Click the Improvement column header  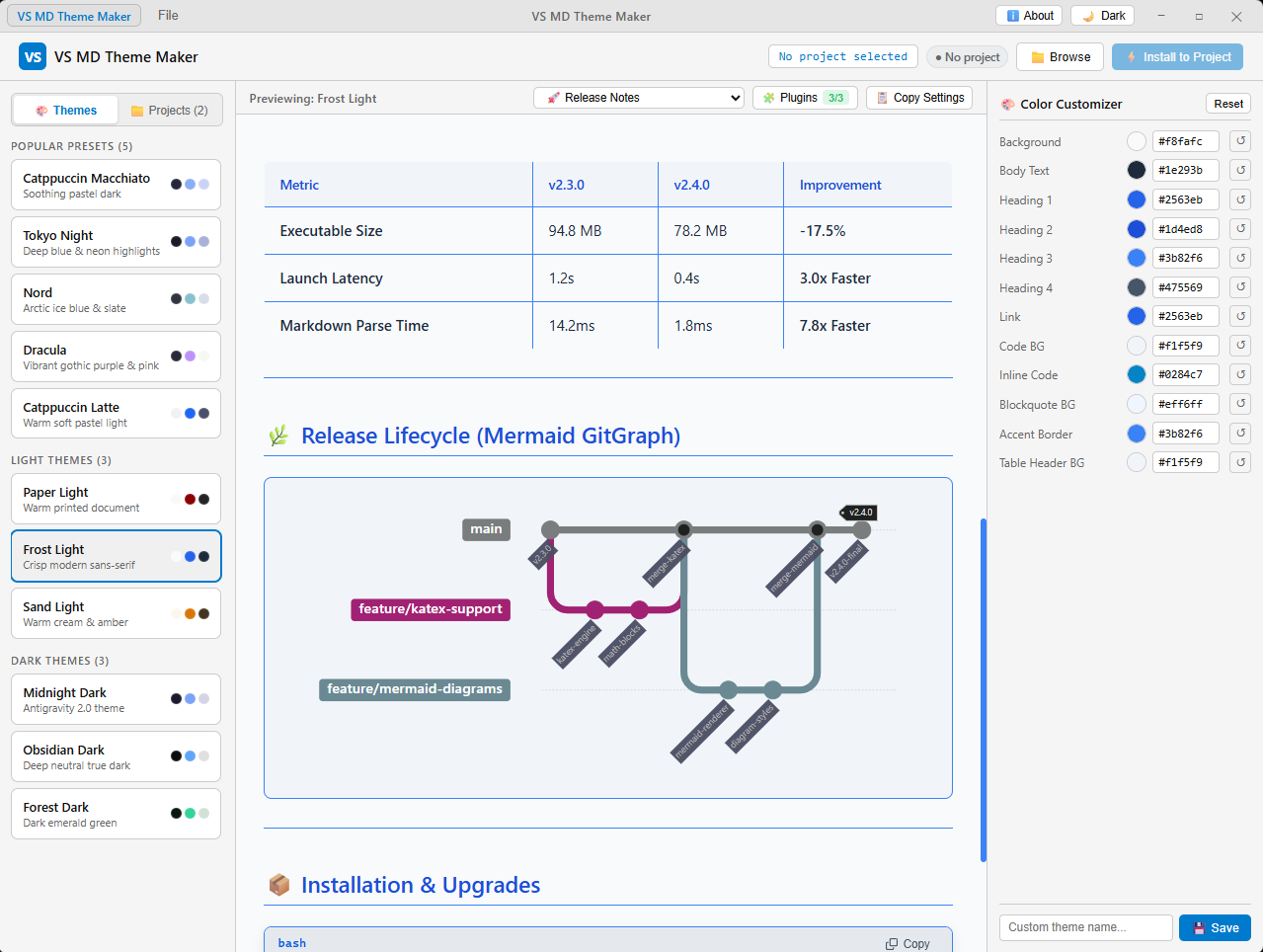tap(867, 185)
